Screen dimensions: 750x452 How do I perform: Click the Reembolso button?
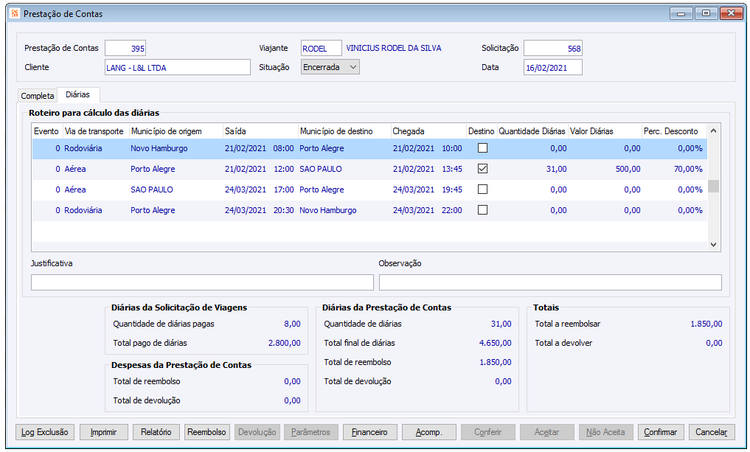coord(207,432)
